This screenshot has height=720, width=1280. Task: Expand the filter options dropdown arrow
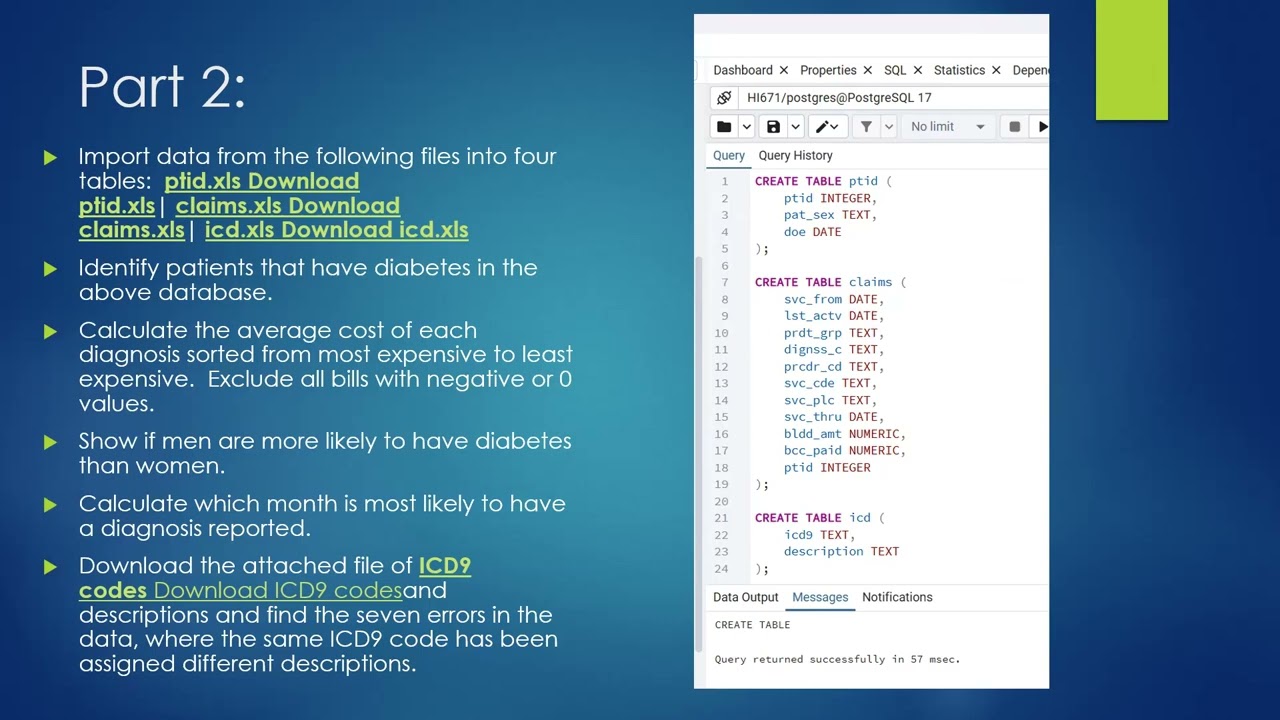tap(888, 127)
